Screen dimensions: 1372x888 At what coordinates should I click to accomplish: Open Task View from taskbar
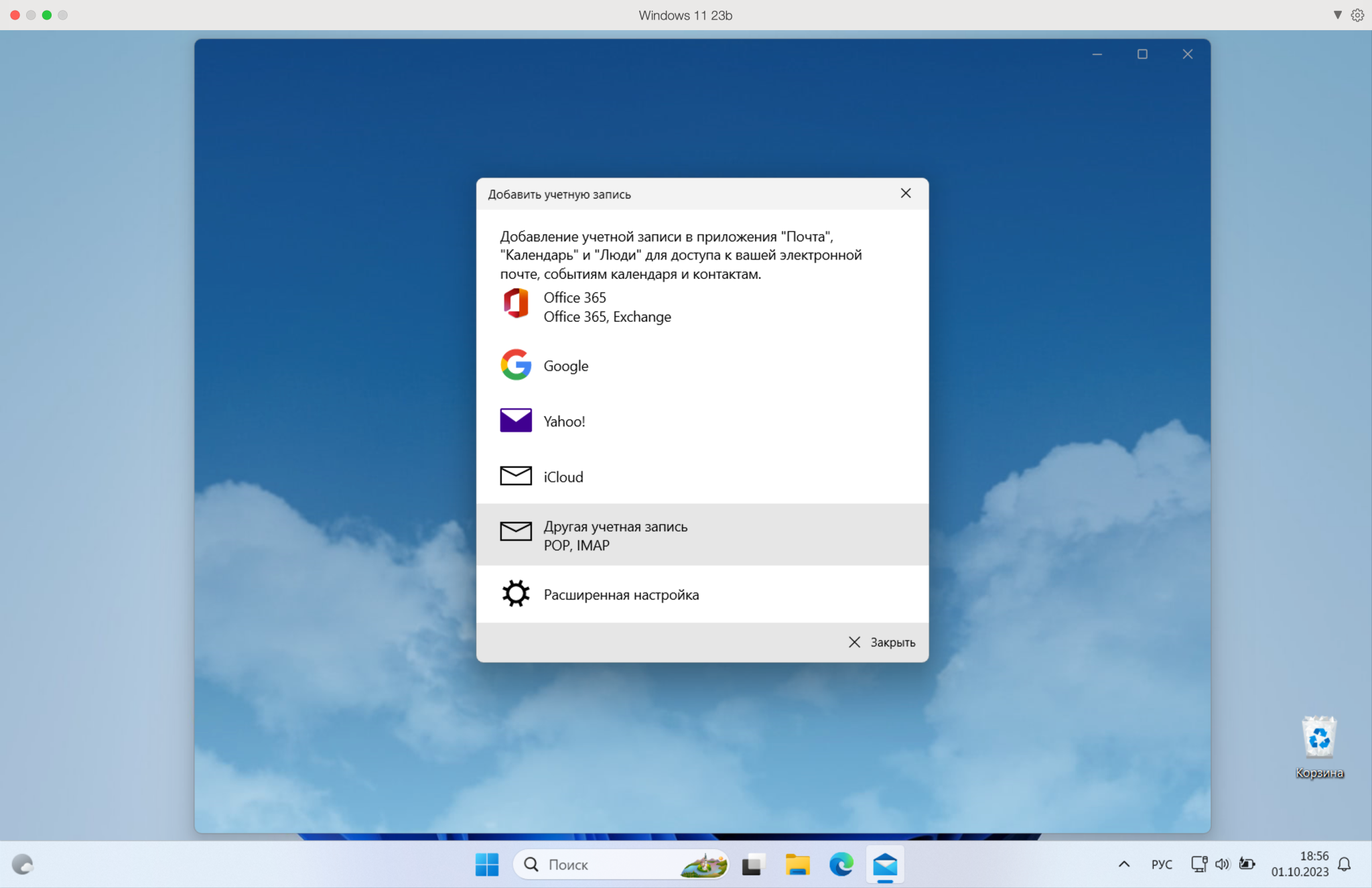click(754, 865)
